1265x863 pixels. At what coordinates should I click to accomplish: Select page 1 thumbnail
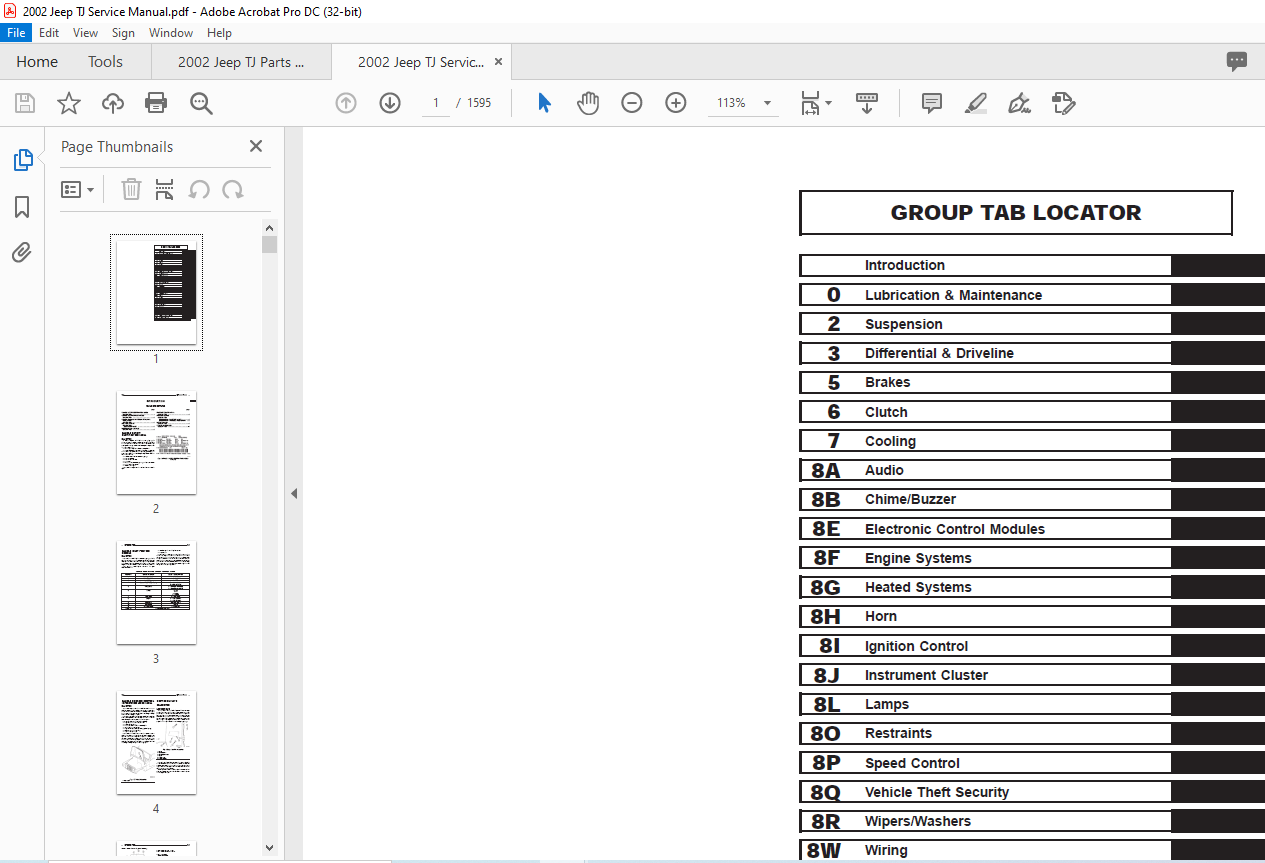156,292
